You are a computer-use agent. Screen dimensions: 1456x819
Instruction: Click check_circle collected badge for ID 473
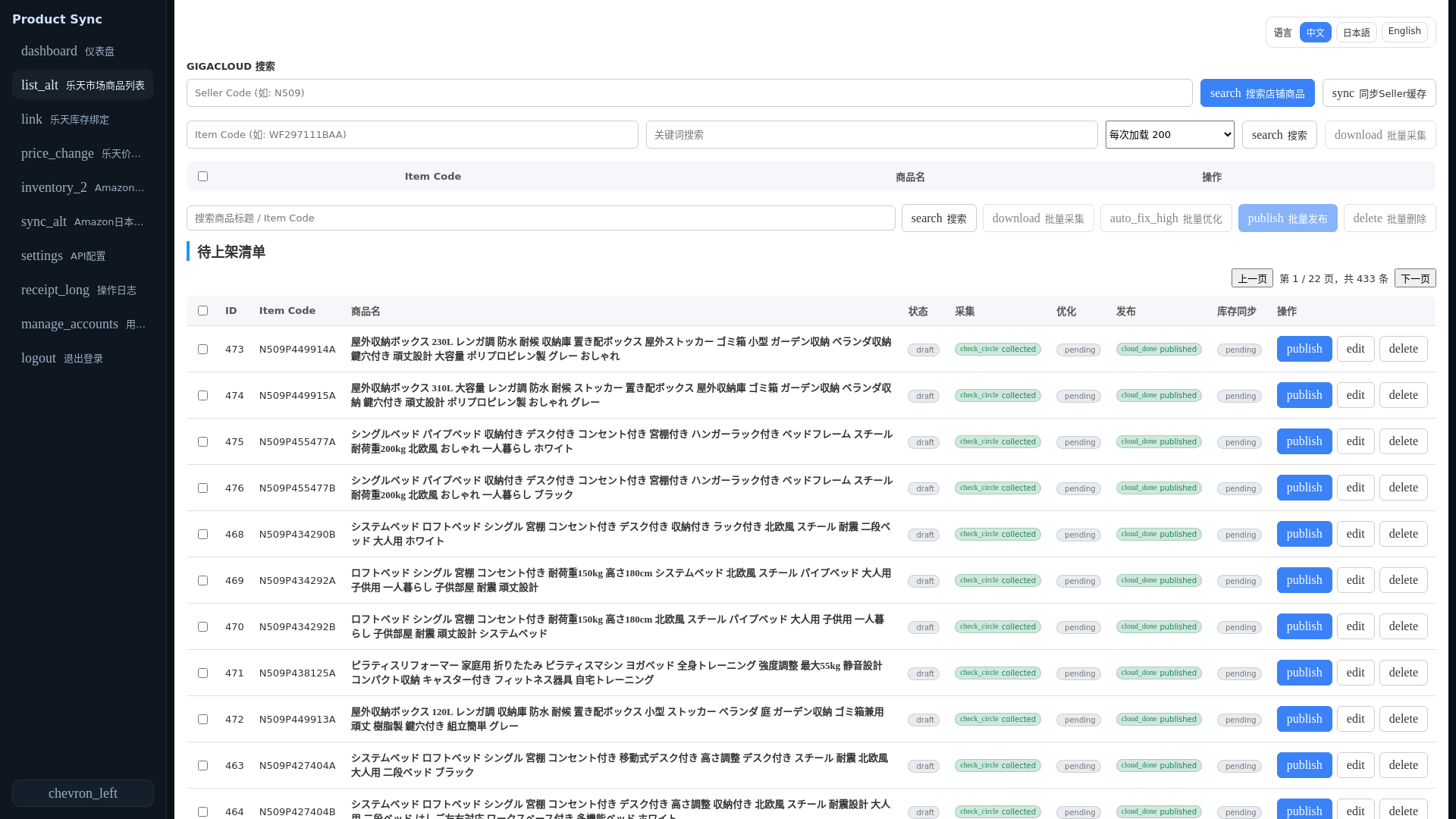(998, 349)
